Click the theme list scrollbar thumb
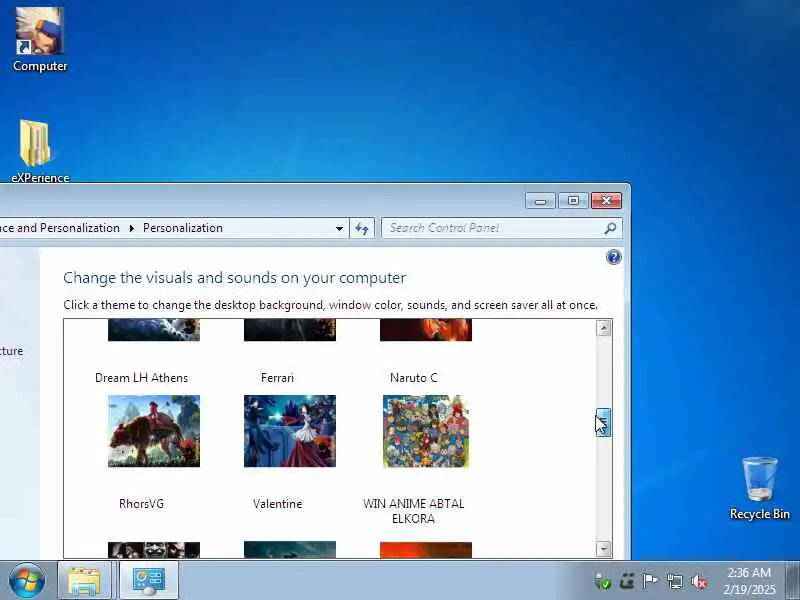The image size is (800, 600). 604,422
